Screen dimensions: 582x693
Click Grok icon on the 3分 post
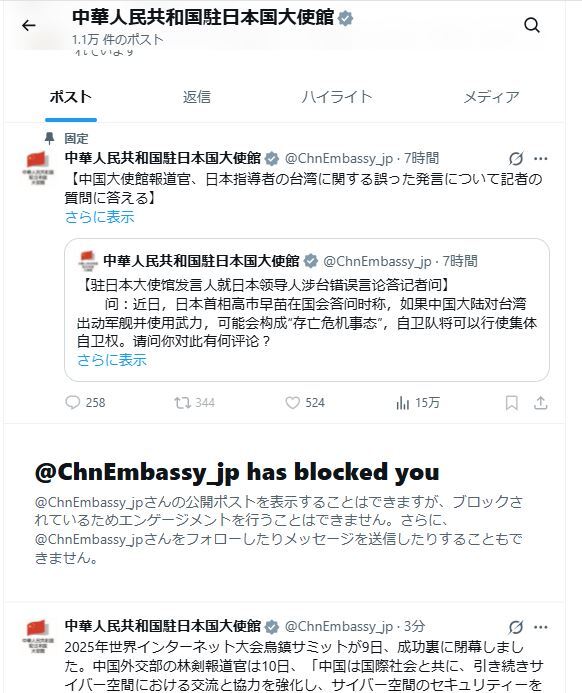(x=516, y=627)
